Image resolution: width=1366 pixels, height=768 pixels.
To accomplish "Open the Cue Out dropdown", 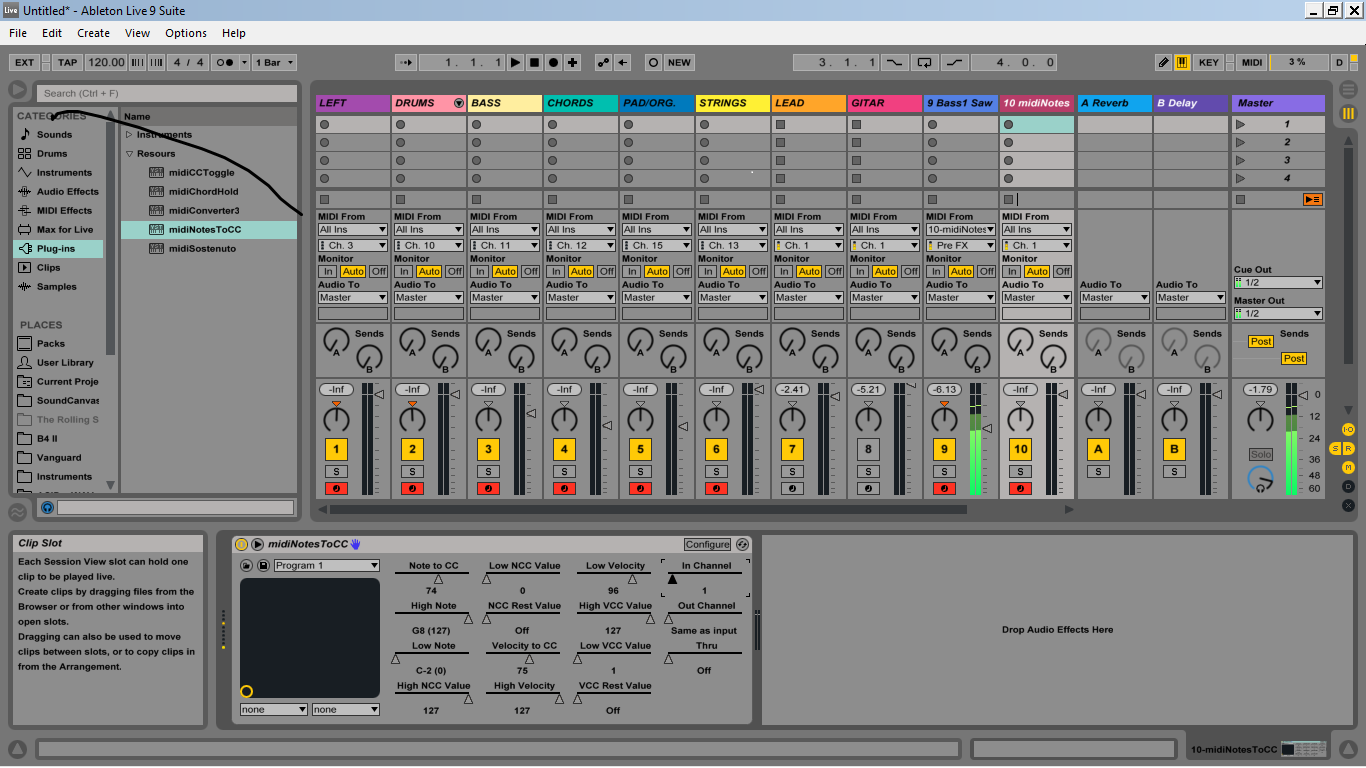I will (1278, 282).
